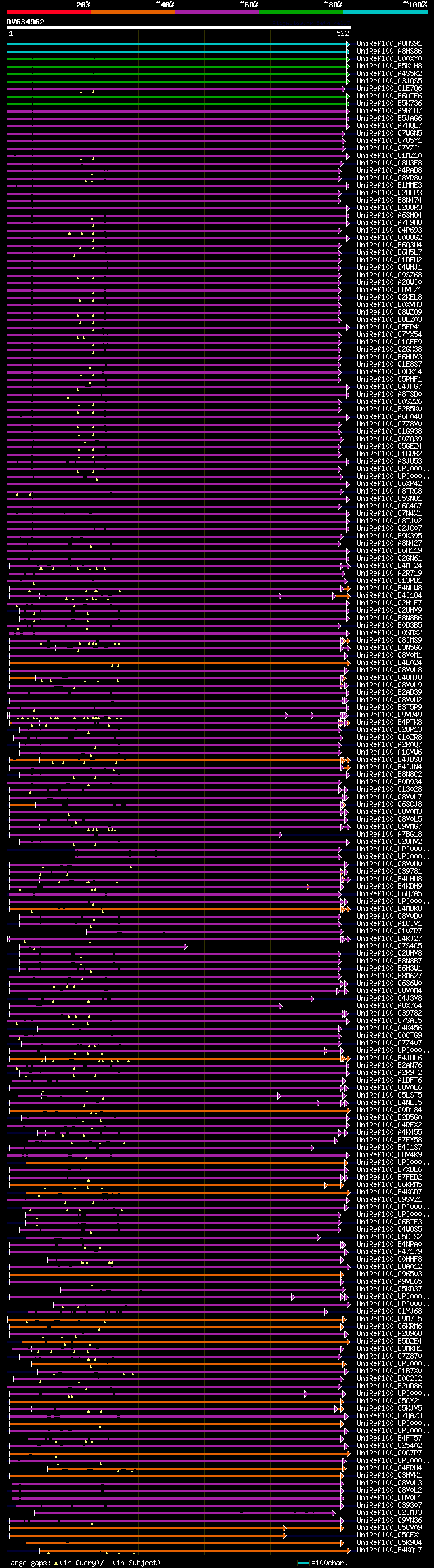434x1568 pixels.
Task: Select subject UniRef100_B7QAZ3
Action: click(x=389, y=1416)
